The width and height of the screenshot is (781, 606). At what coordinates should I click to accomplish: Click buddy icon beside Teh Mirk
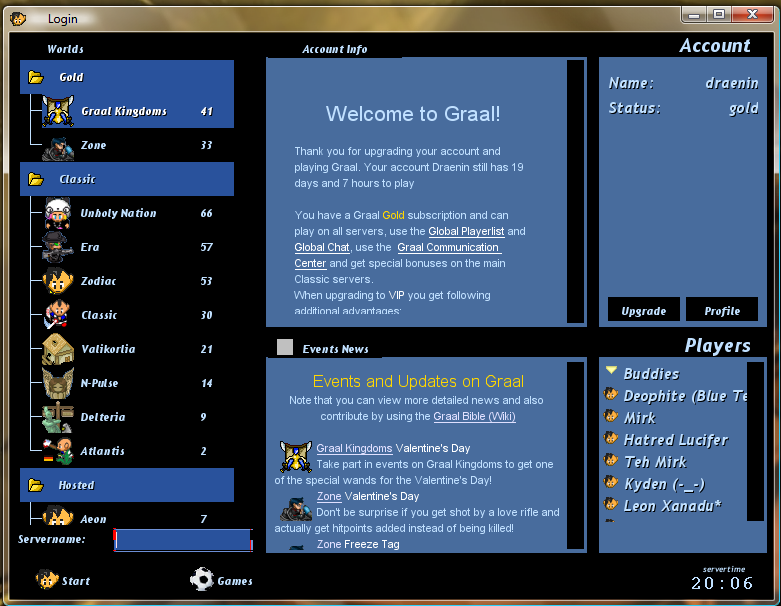click(611, 460)
